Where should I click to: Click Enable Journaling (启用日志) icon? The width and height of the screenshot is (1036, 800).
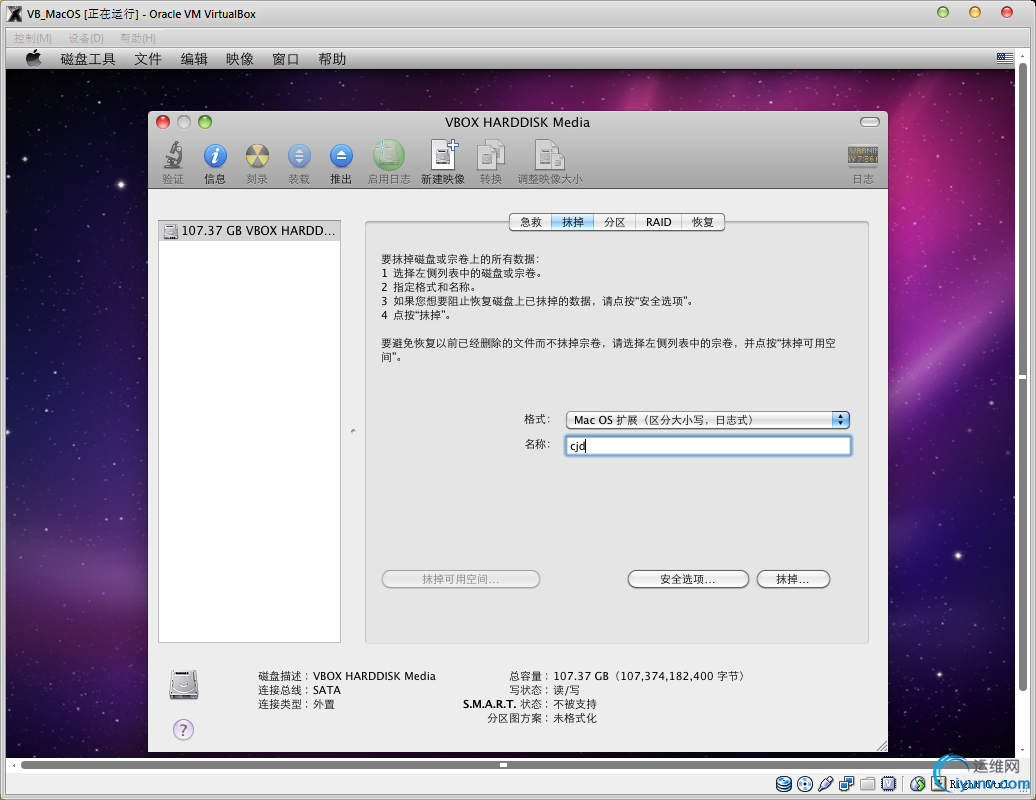388,155
